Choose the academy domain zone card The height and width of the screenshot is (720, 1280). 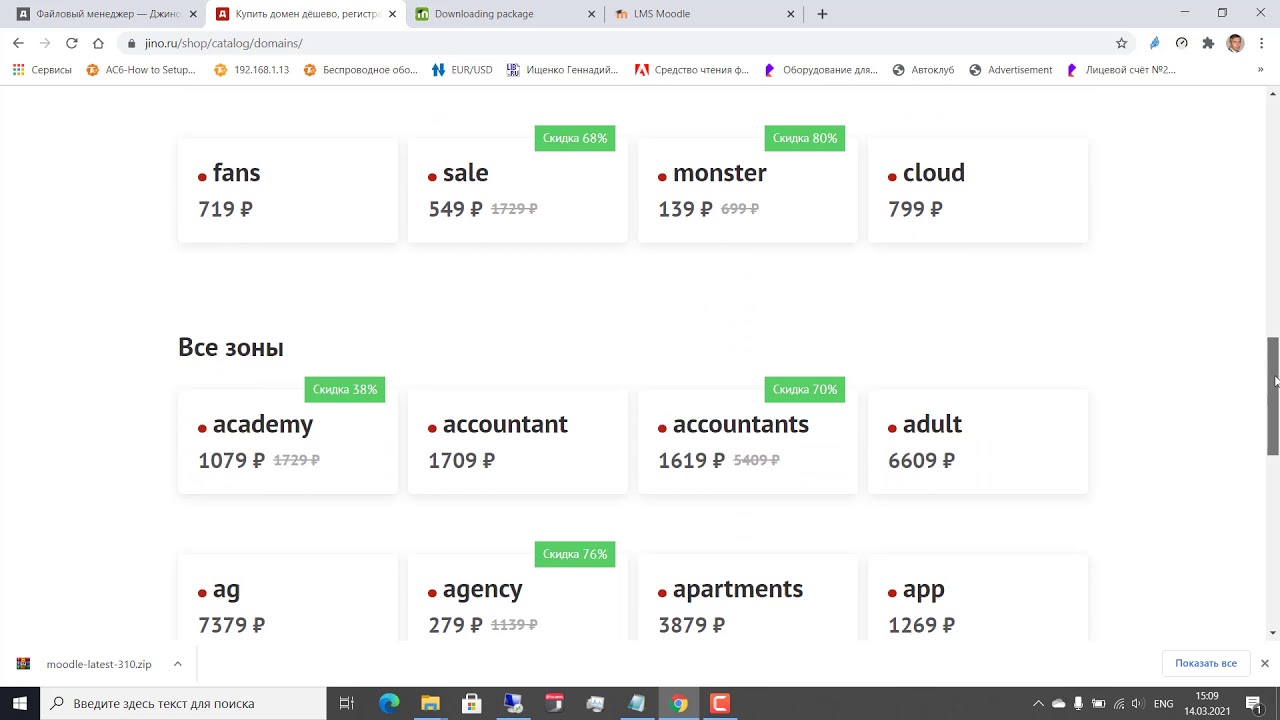point(288,441)
